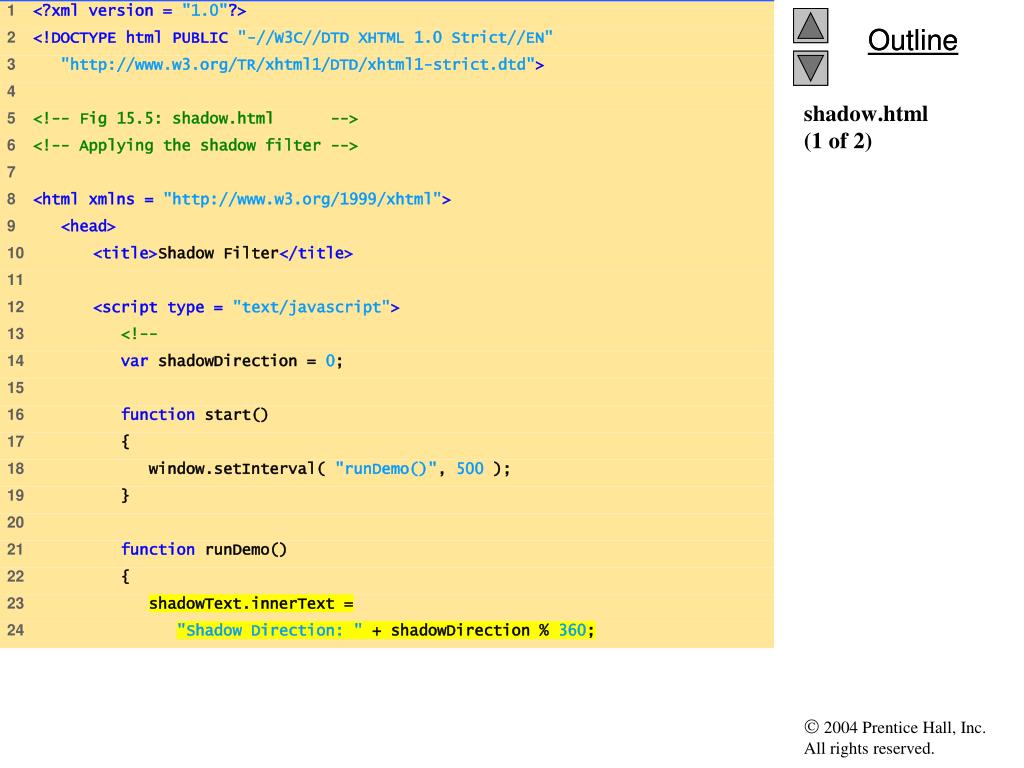Screen dimensions: 1024x768
Task: Click the script type text/javascript tag
Action: (x=246, y=307)
